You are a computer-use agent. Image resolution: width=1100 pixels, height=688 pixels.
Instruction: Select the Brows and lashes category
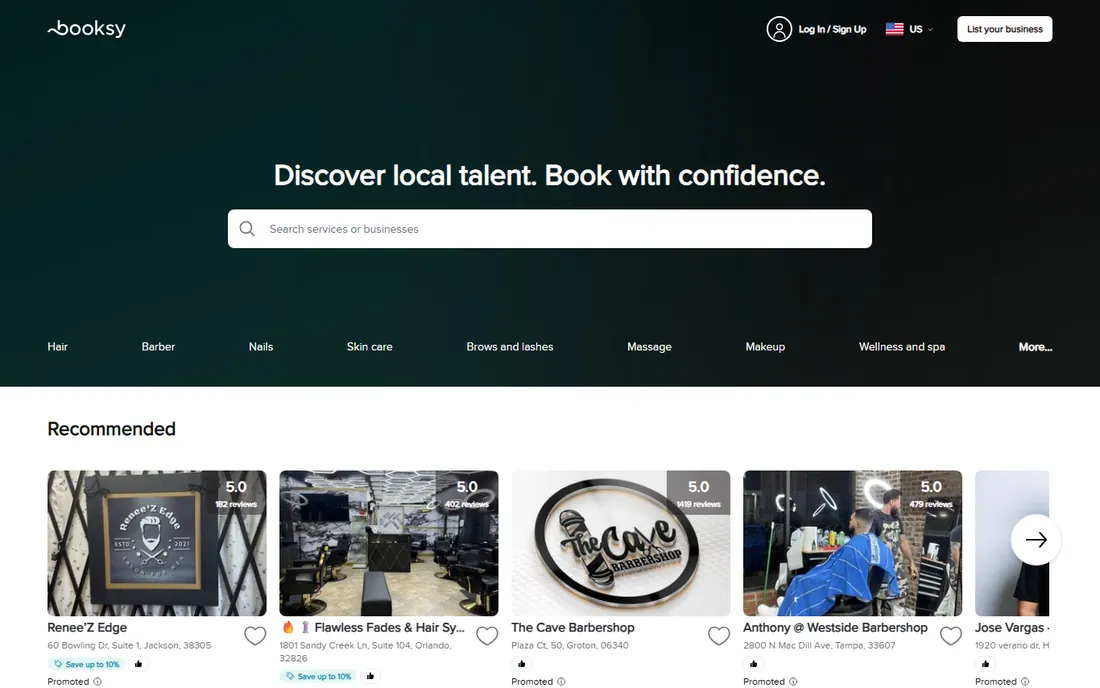point(509,346)
